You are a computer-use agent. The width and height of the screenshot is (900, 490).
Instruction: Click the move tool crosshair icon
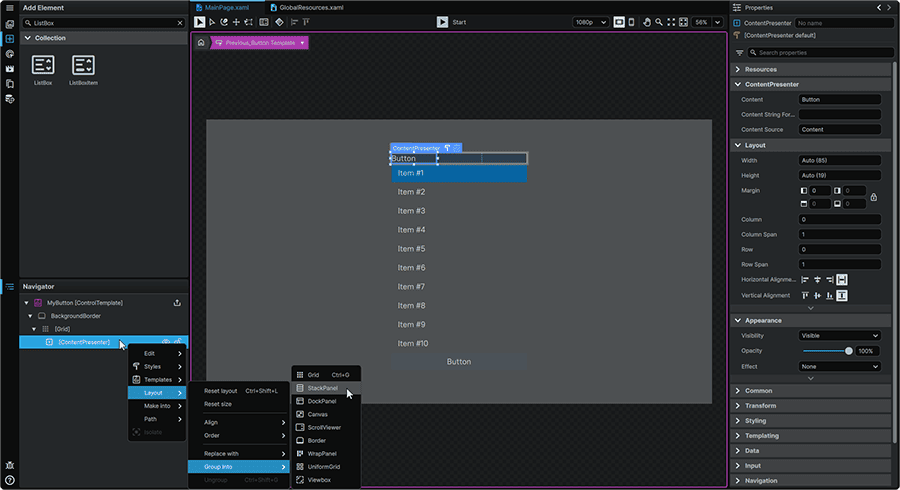pyautogui.click(x=236, y=22)
